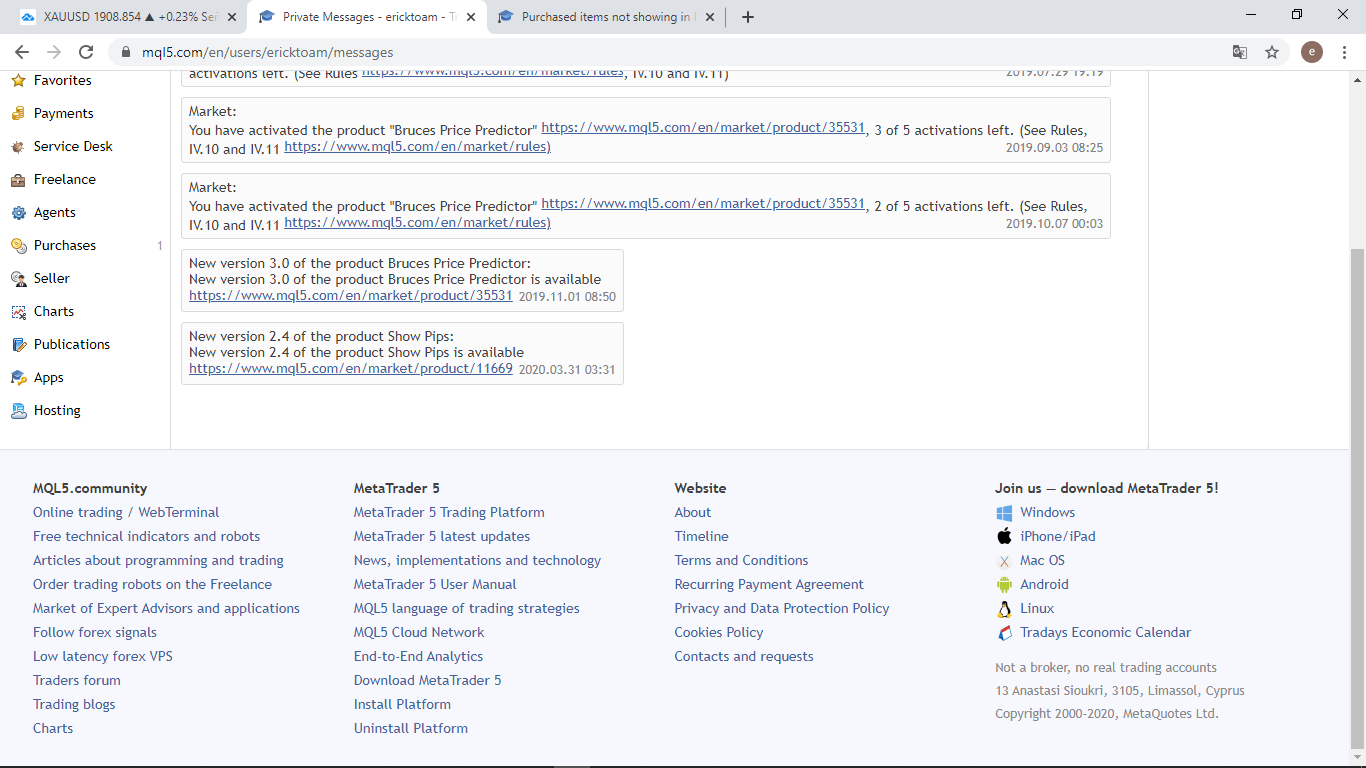Open a new browser tab

click(x=748, y=17)
